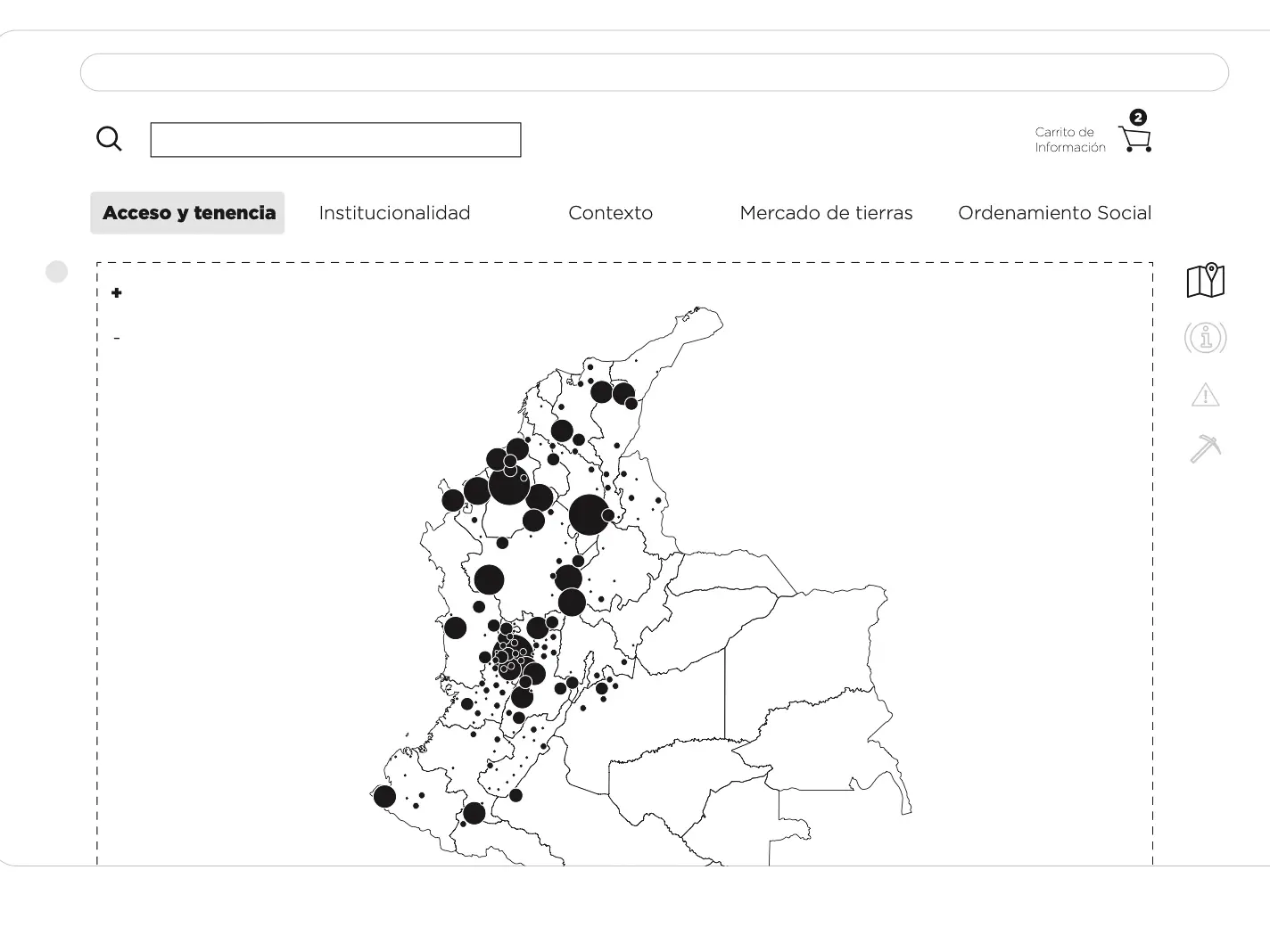The height and width of the screenshot is (952, 1270).
Task: Zoom in the map with plus button
Action: [117, 293]
